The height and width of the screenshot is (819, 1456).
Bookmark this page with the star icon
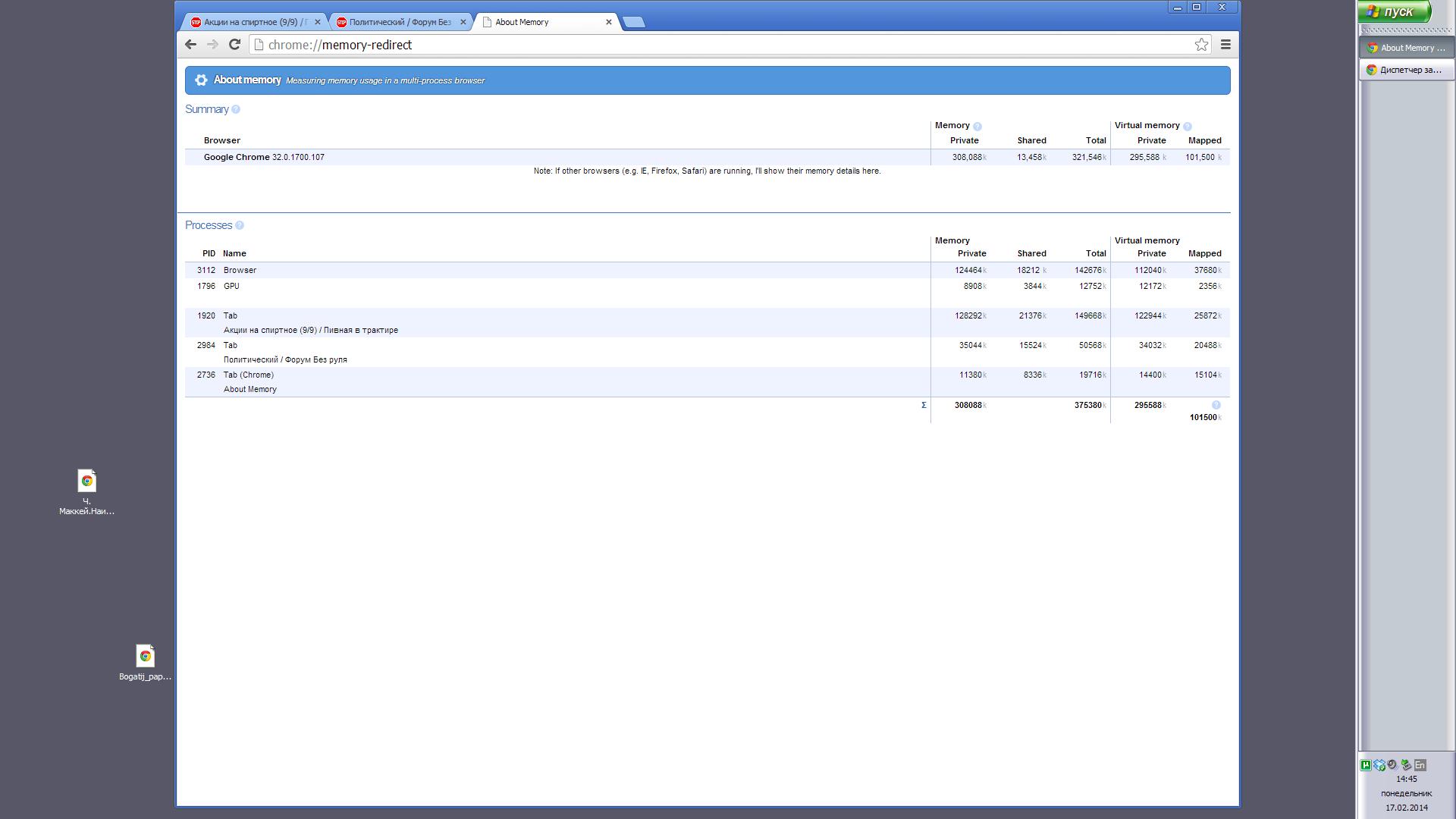pos(1201,45)
